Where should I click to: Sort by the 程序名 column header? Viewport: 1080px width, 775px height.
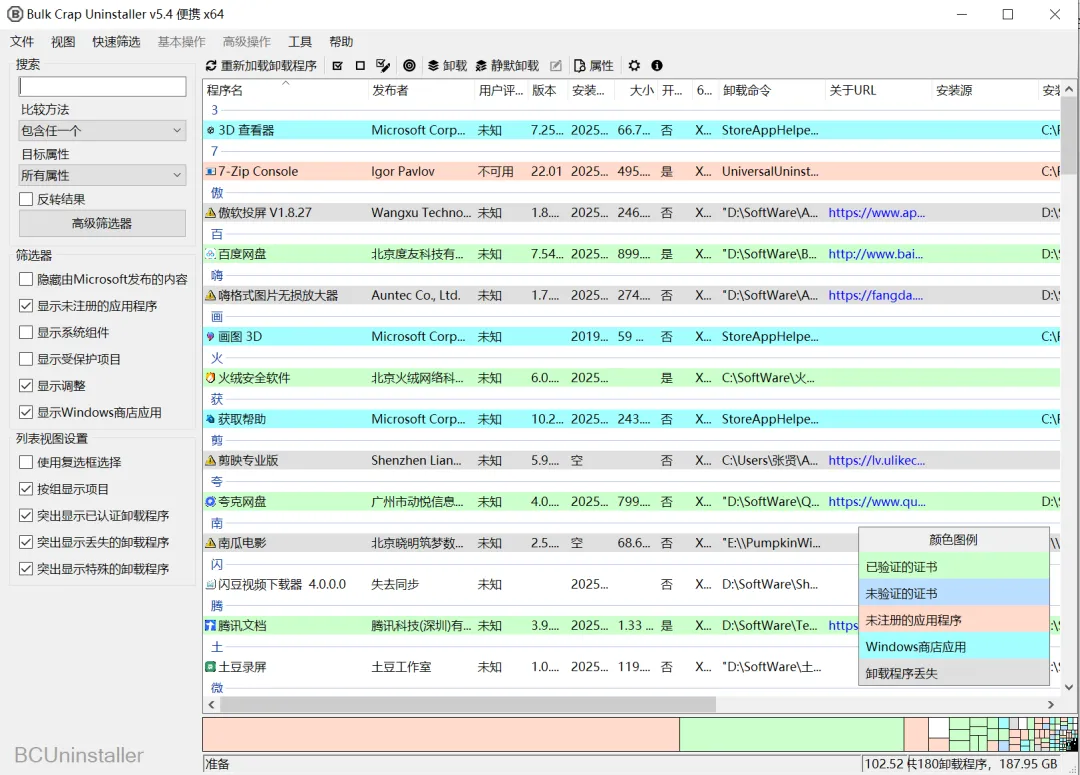285,90
